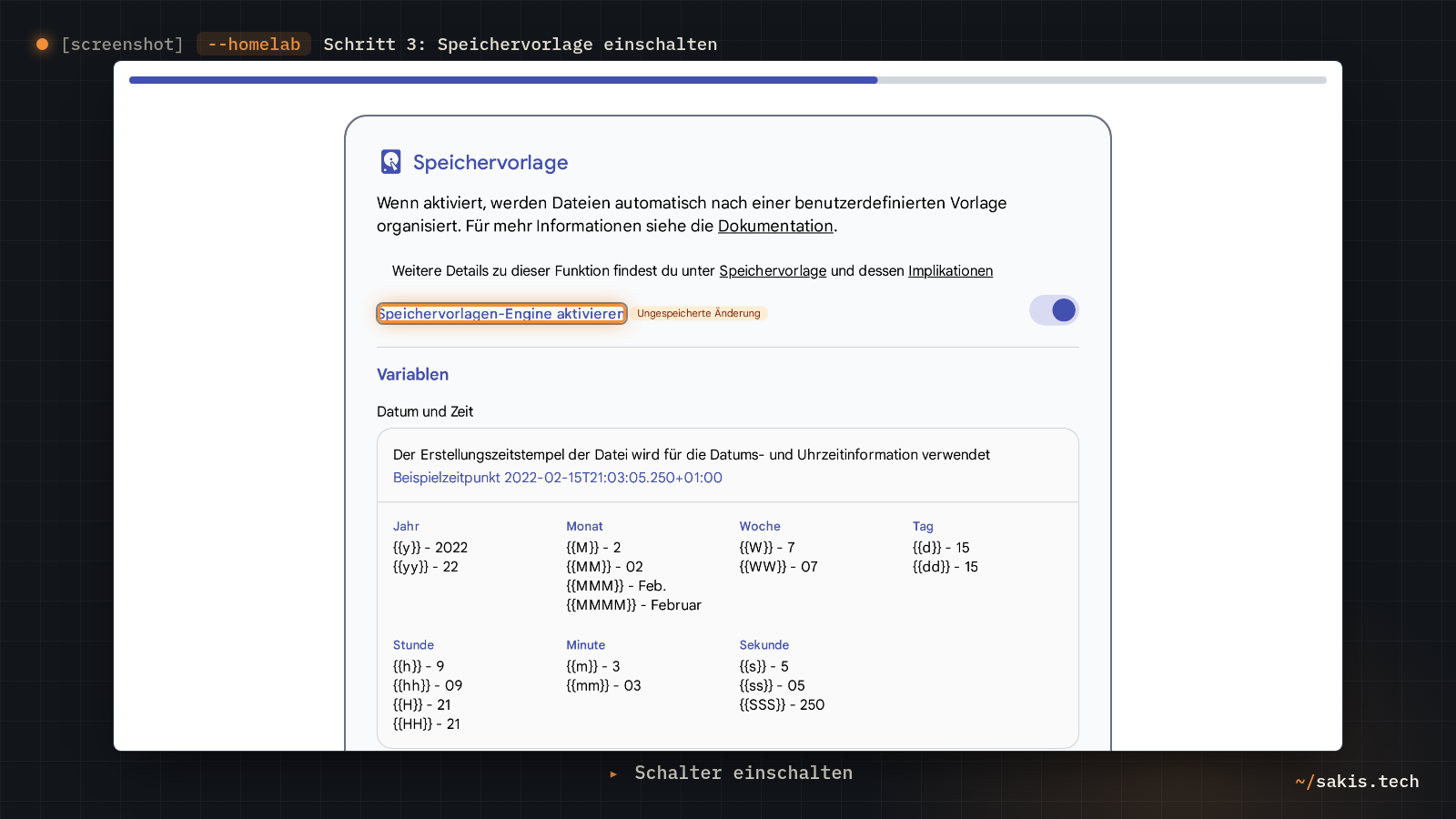Click the {{W}} - 7 variable

pos(767,548)
